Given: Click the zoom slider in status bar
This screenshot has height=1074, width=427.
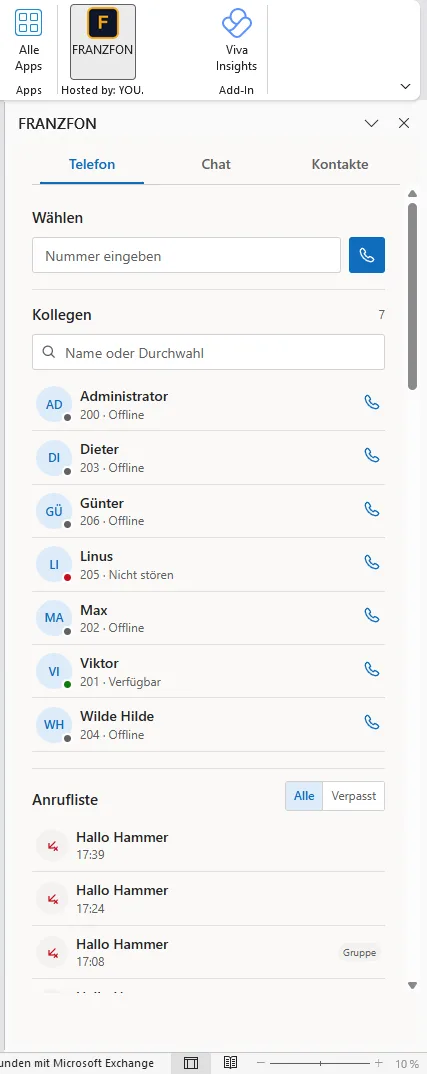Looking at the screenshot, I should [319, 1063].
